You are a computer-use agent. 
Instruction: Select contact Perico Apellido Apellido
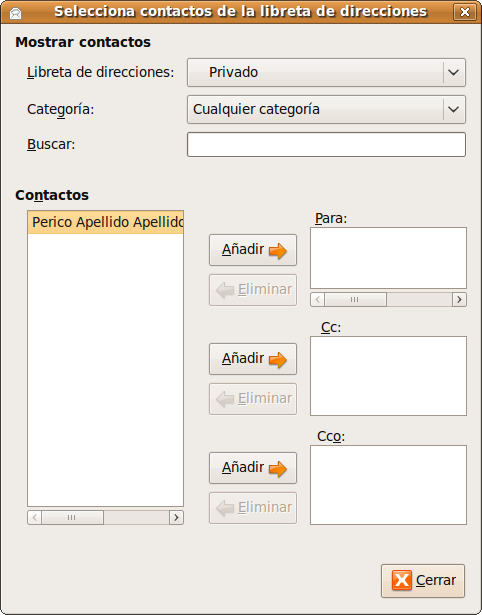(x=105, y=222)
